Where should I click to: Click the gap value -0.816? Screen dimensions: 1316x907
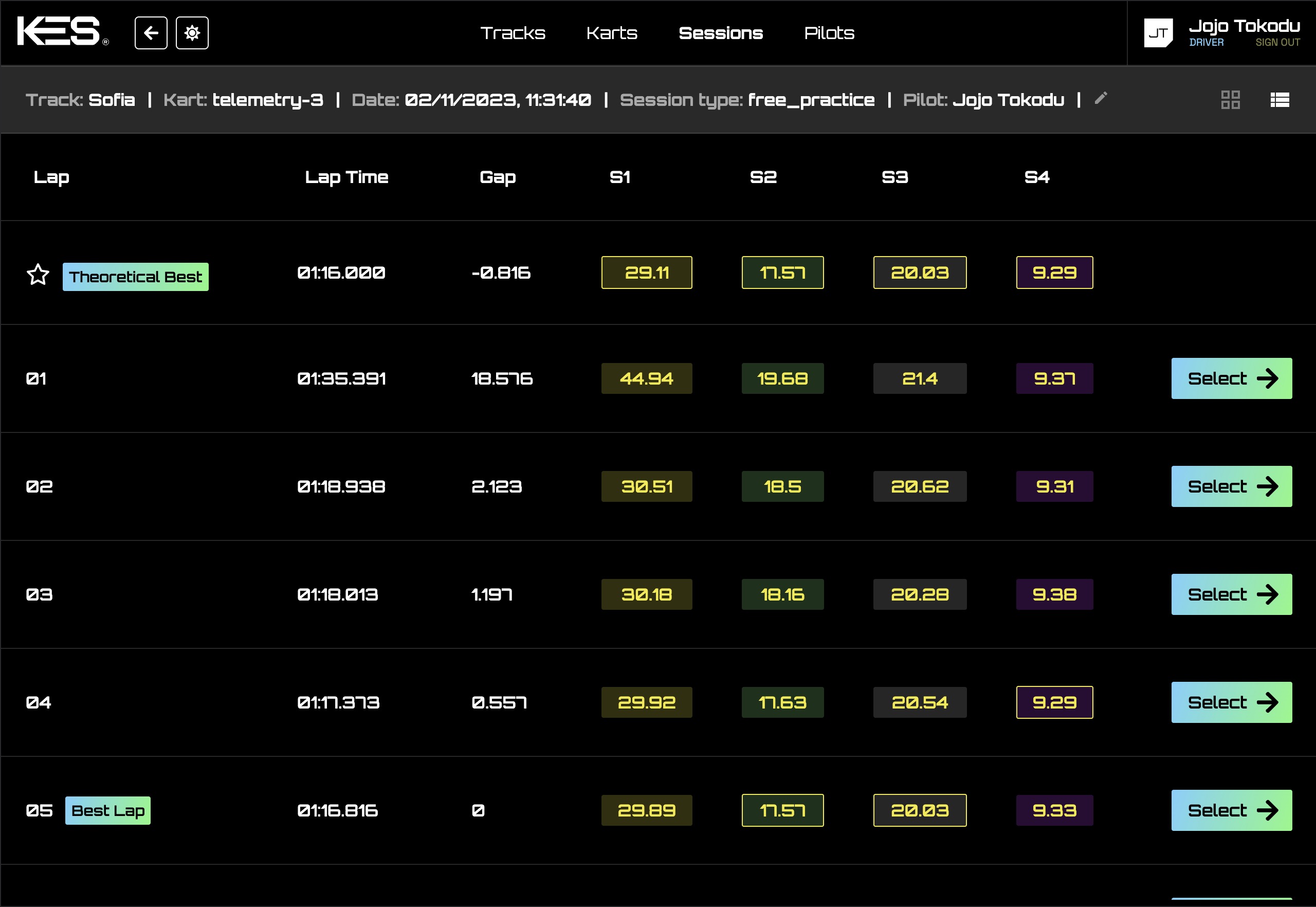pos(501,273)
